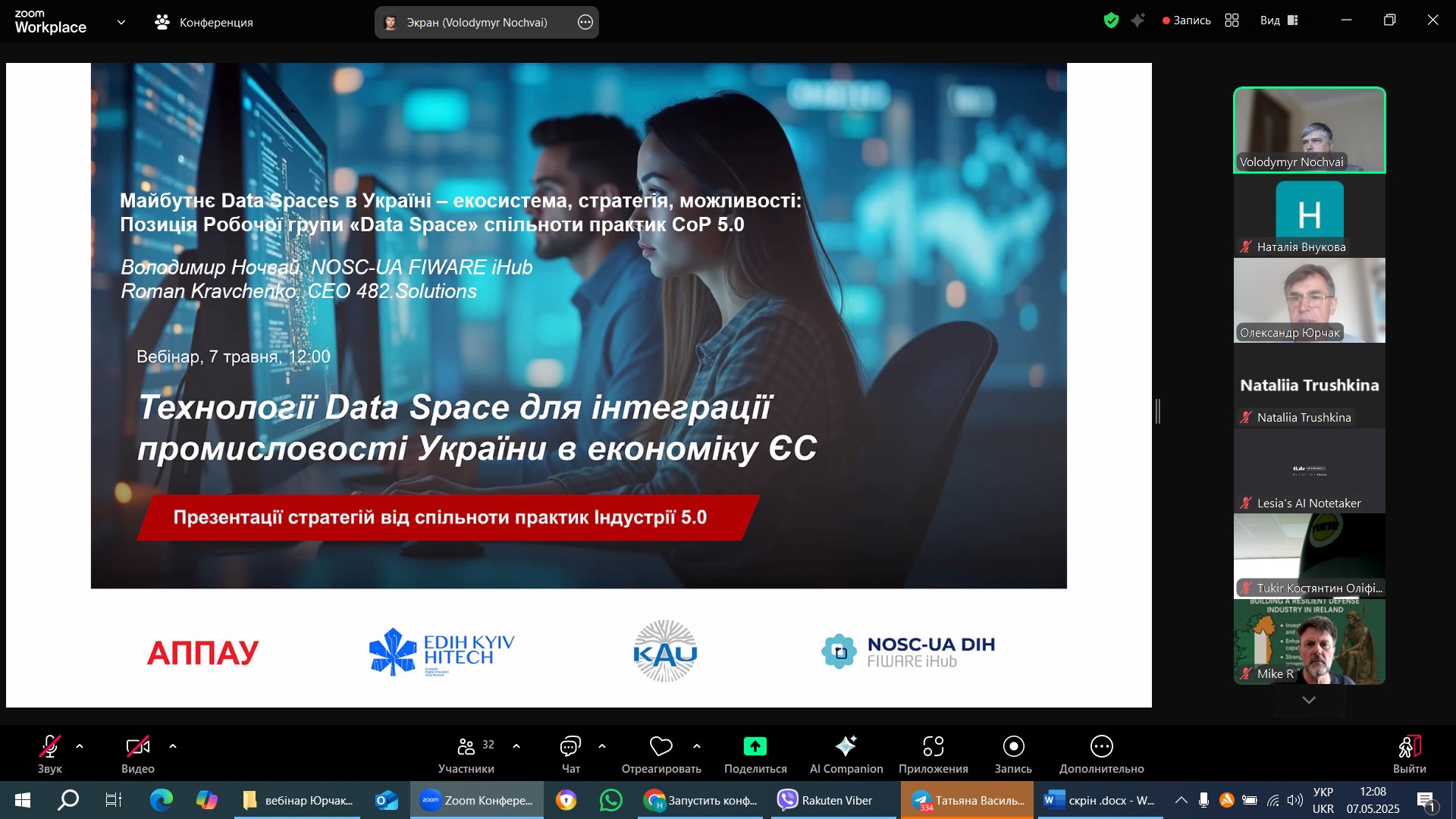Expand video options arrow next to Видео
Viewport: 1456px width, 819px height.
(173, 746)
